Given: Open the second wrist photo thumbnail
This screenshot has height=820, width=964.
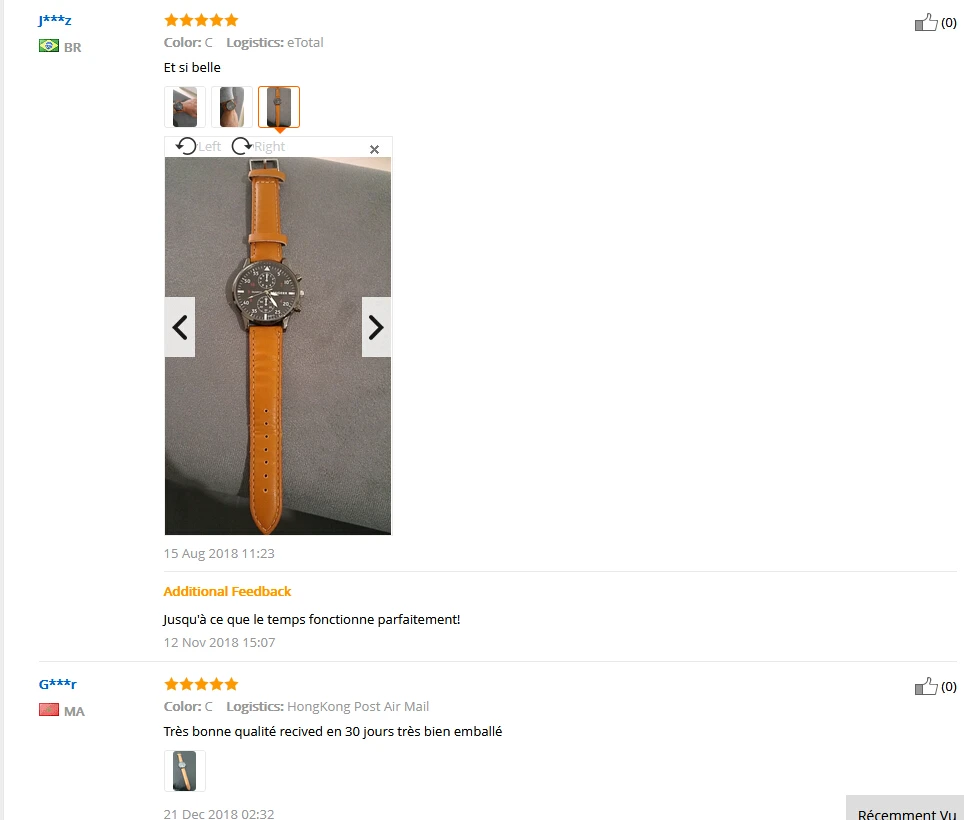Looking at the screenshot, I should (232, 107).
